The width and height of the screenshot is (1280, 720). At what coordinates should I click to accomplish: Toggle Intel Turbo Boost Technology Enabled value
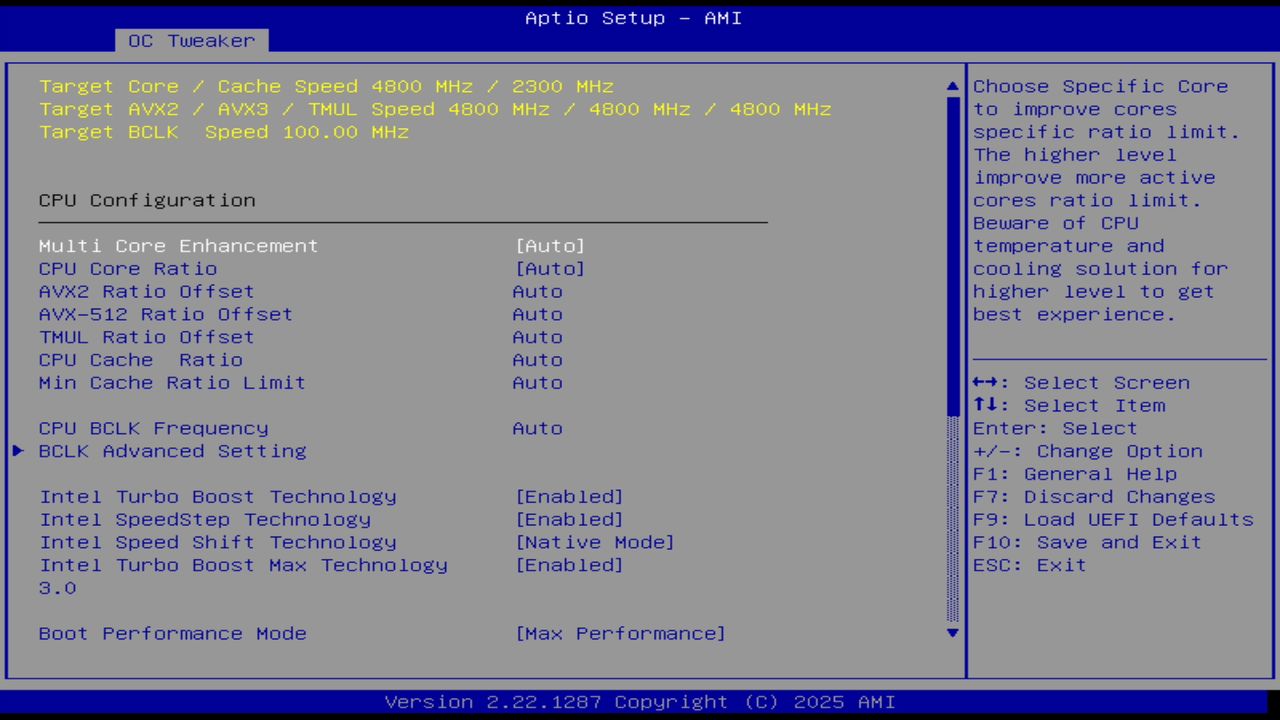569,497
